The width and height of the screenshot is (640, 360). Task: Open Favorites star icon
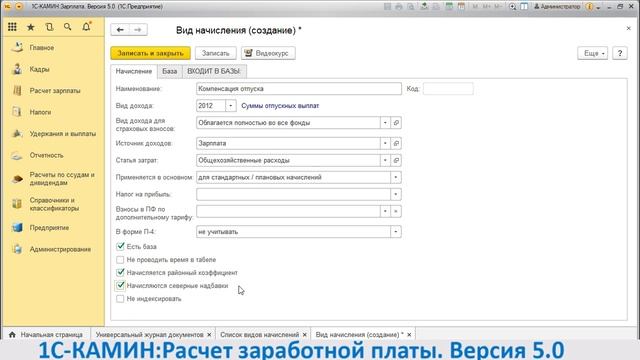tap(31, 27)
